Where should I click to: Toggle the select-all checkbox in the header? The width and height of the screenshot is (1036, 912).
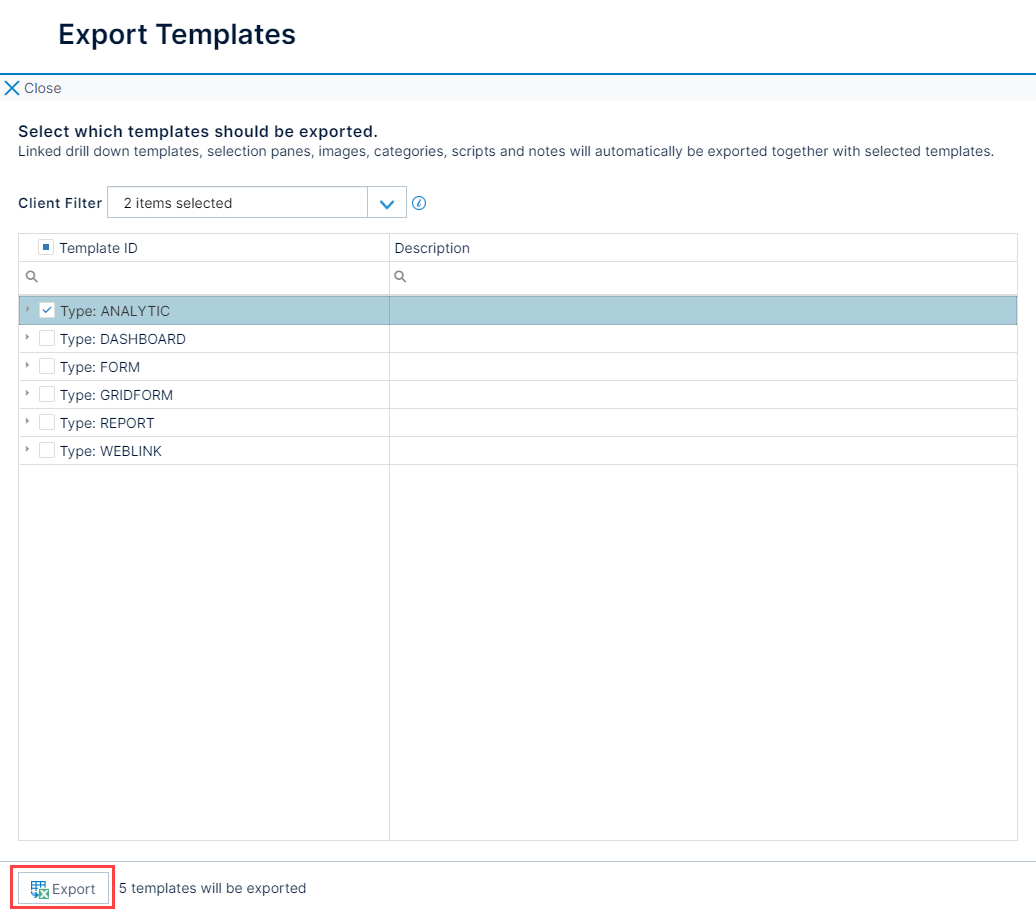45,245
